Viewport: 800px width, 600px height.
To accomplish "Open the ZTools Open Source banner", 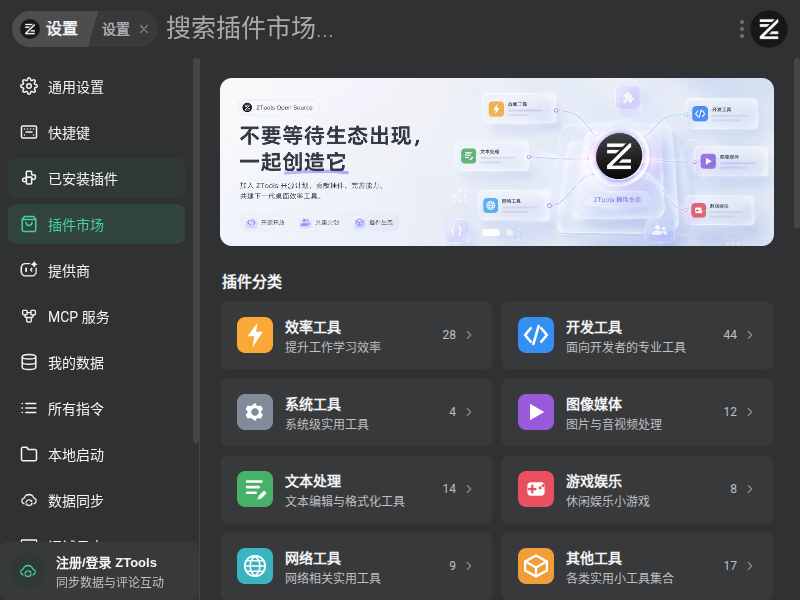I will coord(497,162).
